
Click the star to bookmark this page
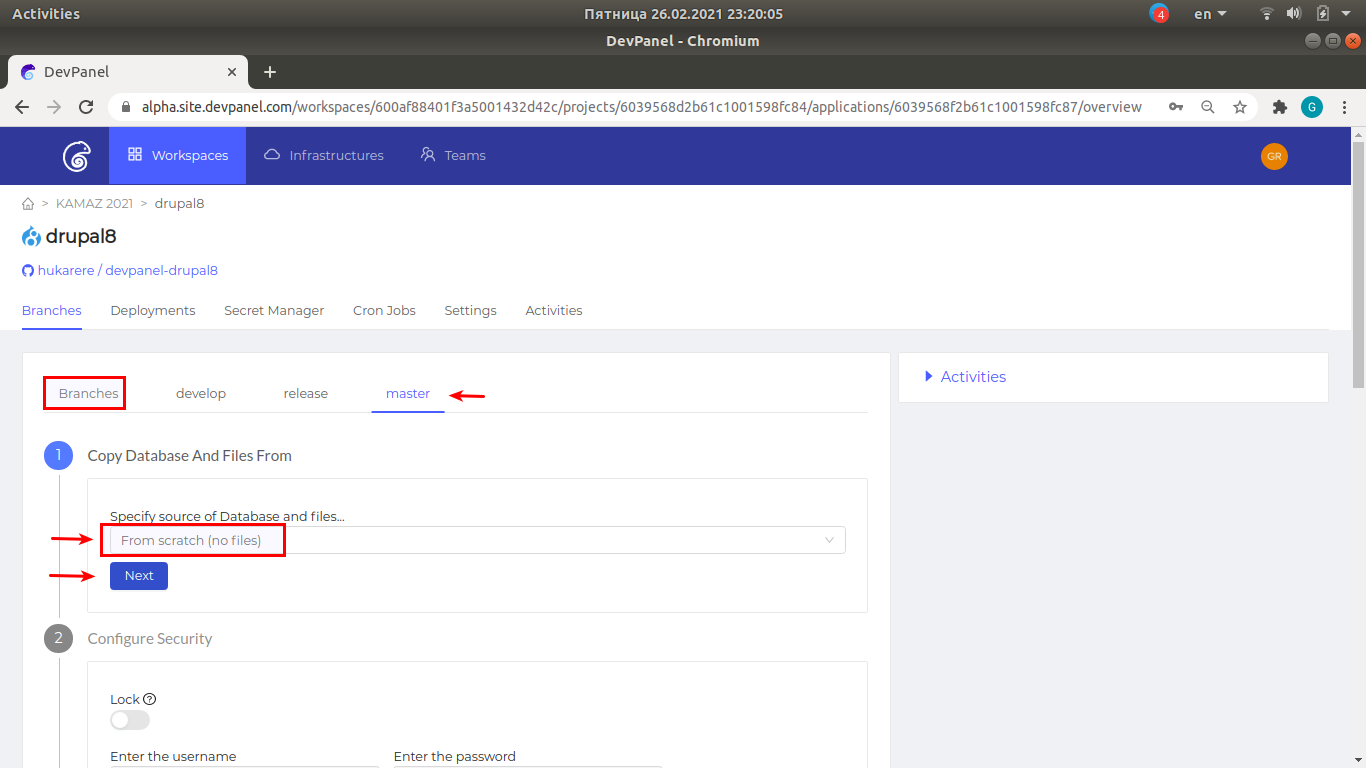(1240, 106)
